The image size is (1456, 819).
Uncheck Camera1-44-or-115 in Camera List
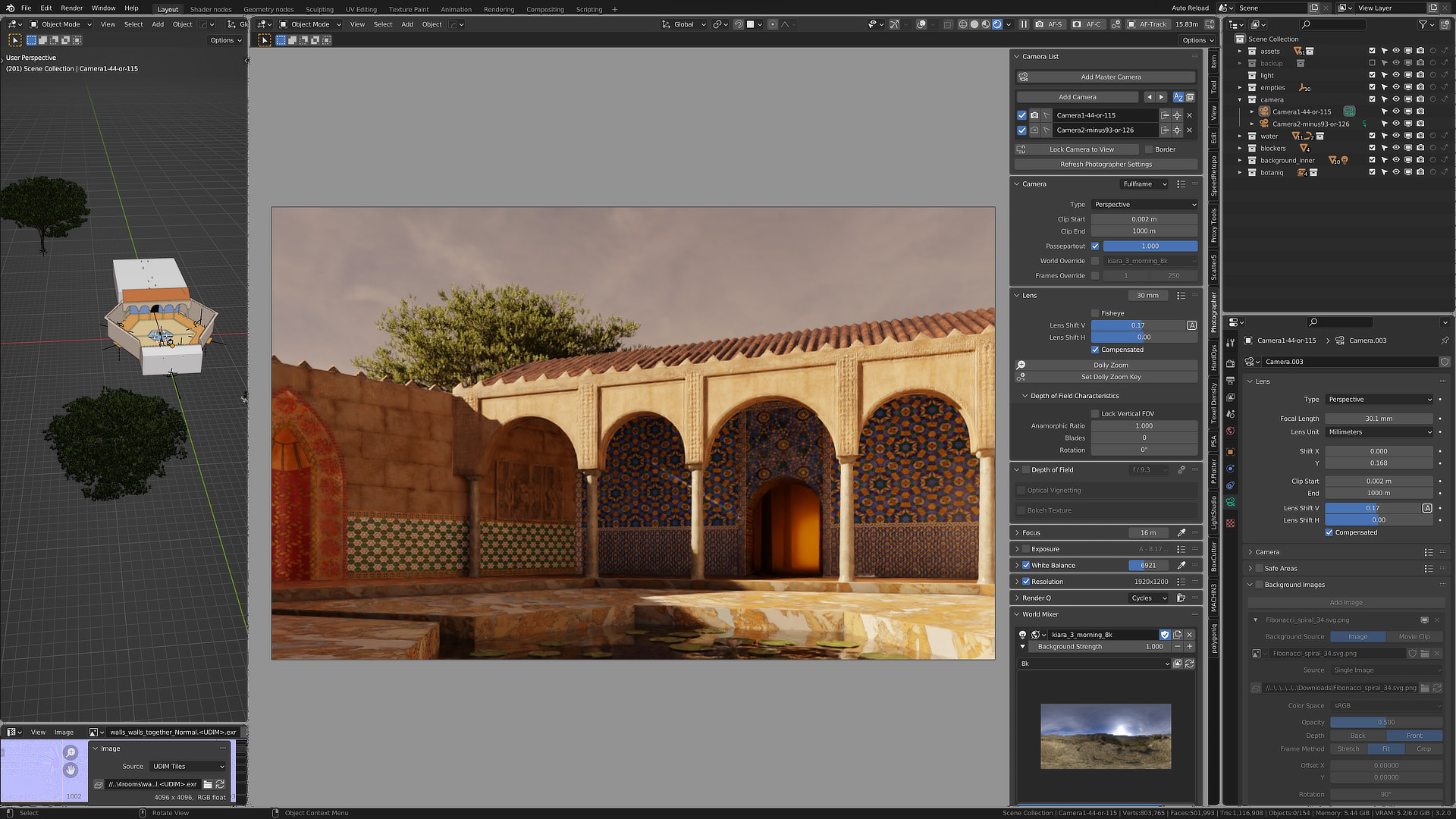tap(1021, 115)
